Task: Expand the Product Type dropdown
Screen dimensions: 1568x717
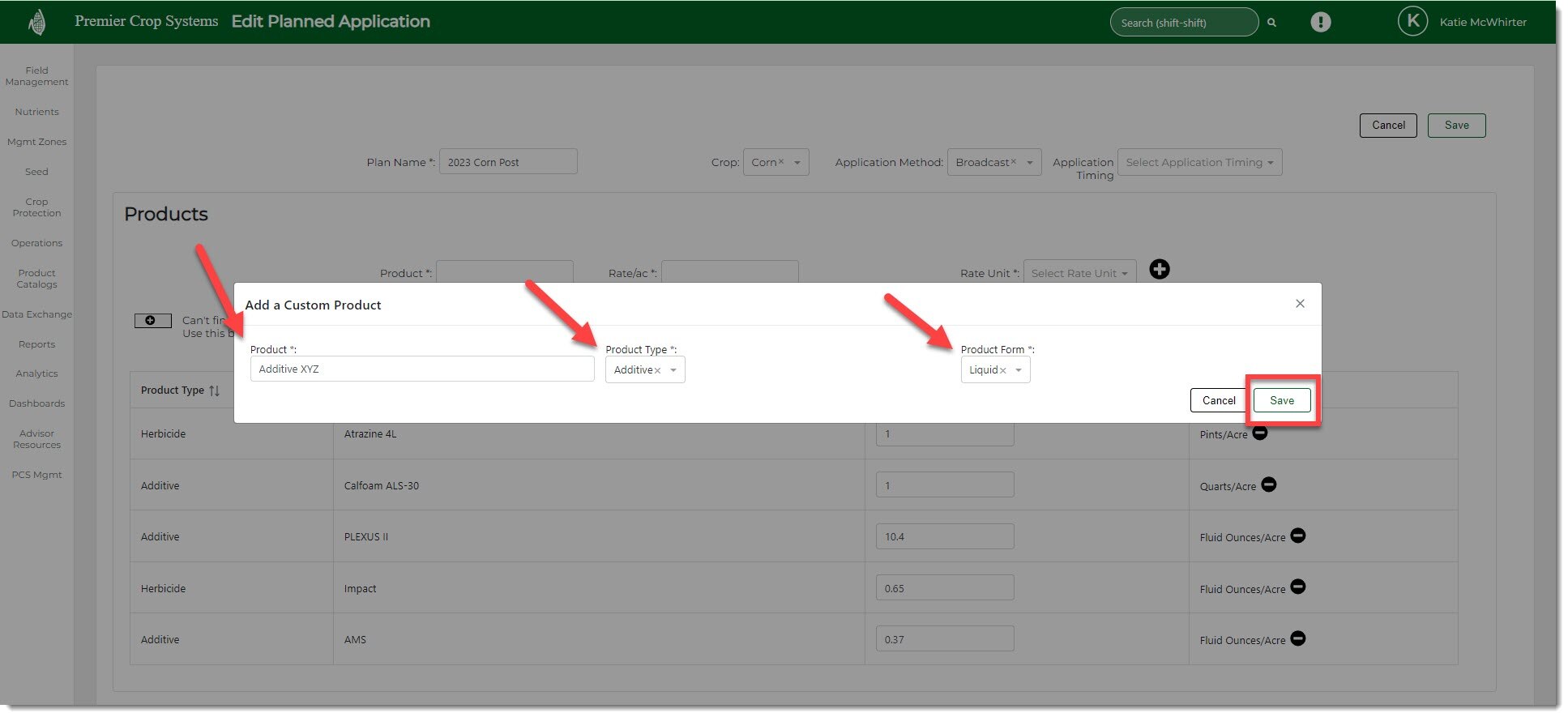Action: coord(673,370)
